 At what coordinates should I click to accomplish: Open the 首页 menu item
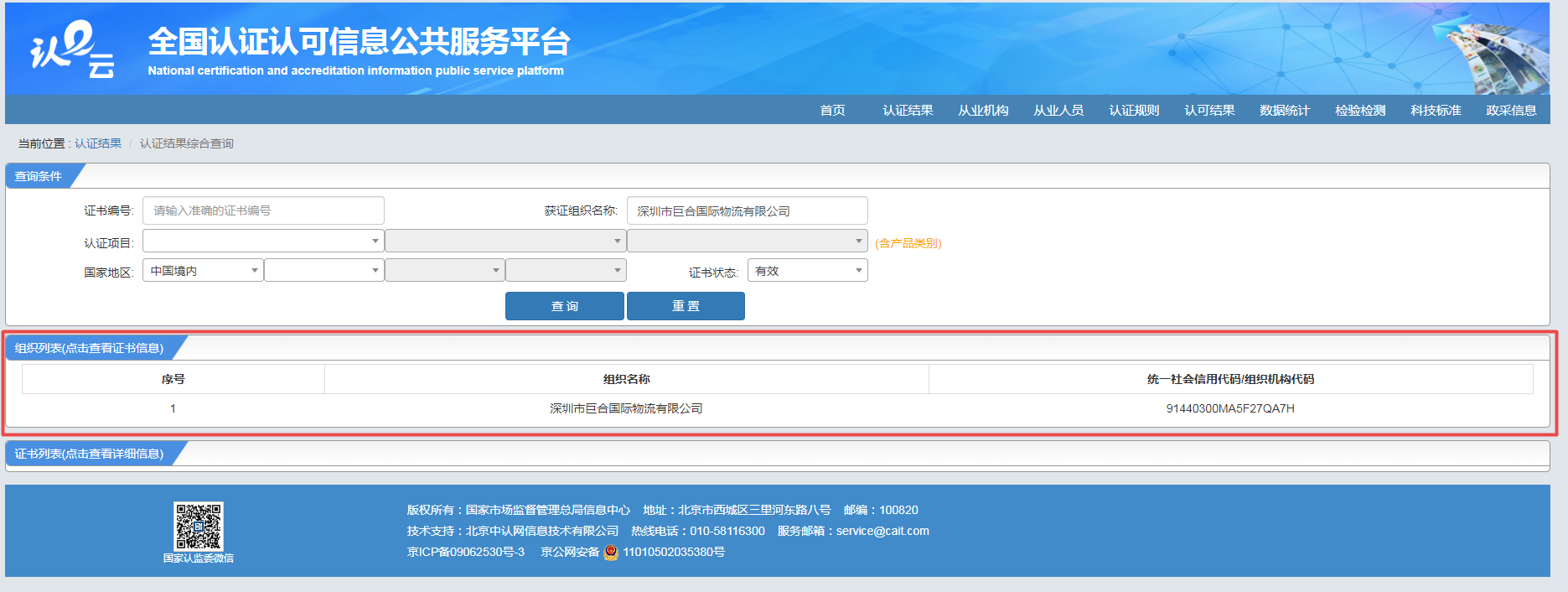click(832, 111)
